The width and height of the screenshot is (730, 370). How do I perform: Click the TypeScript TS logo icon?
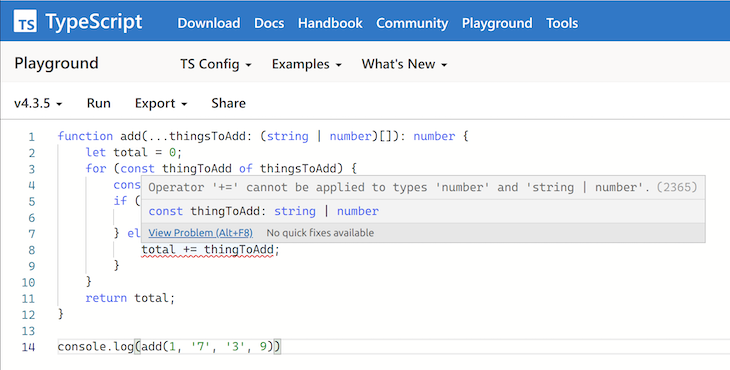pyautogui.click(x=25, y=21)
